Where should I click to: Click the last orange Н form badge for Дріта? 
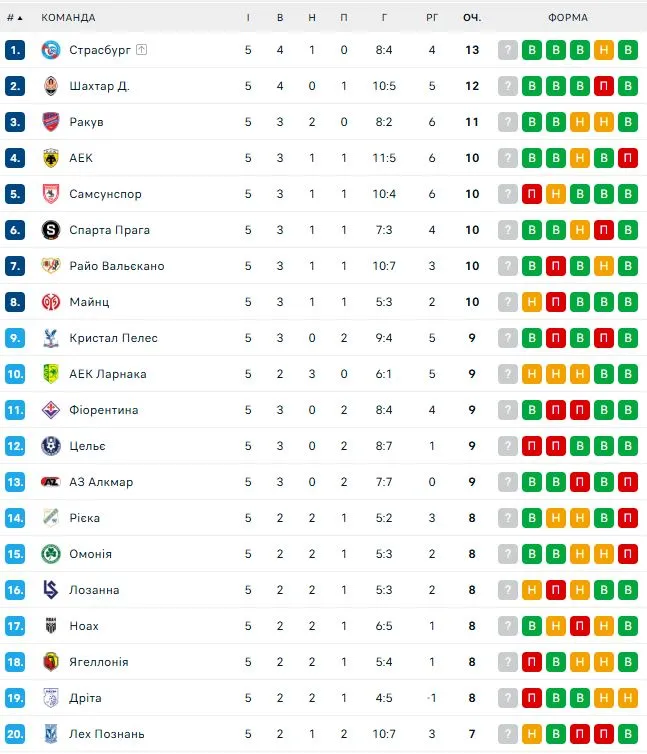628,698
